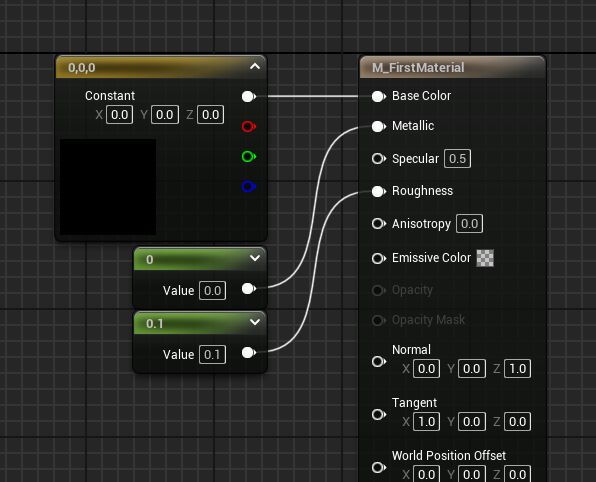Edit the Constant X value field

(x=120, y=115)
